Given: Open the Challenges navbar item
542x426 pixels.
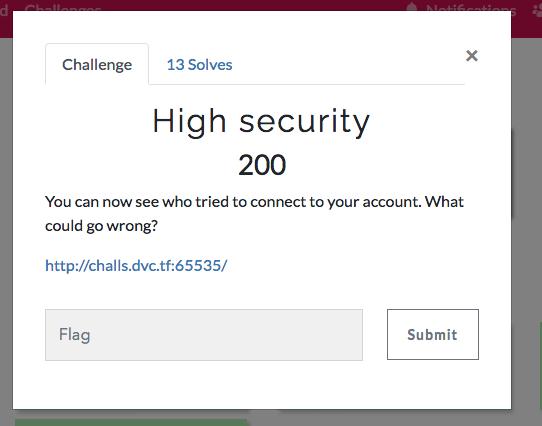Looking at the screenshot, I should 63,8.
